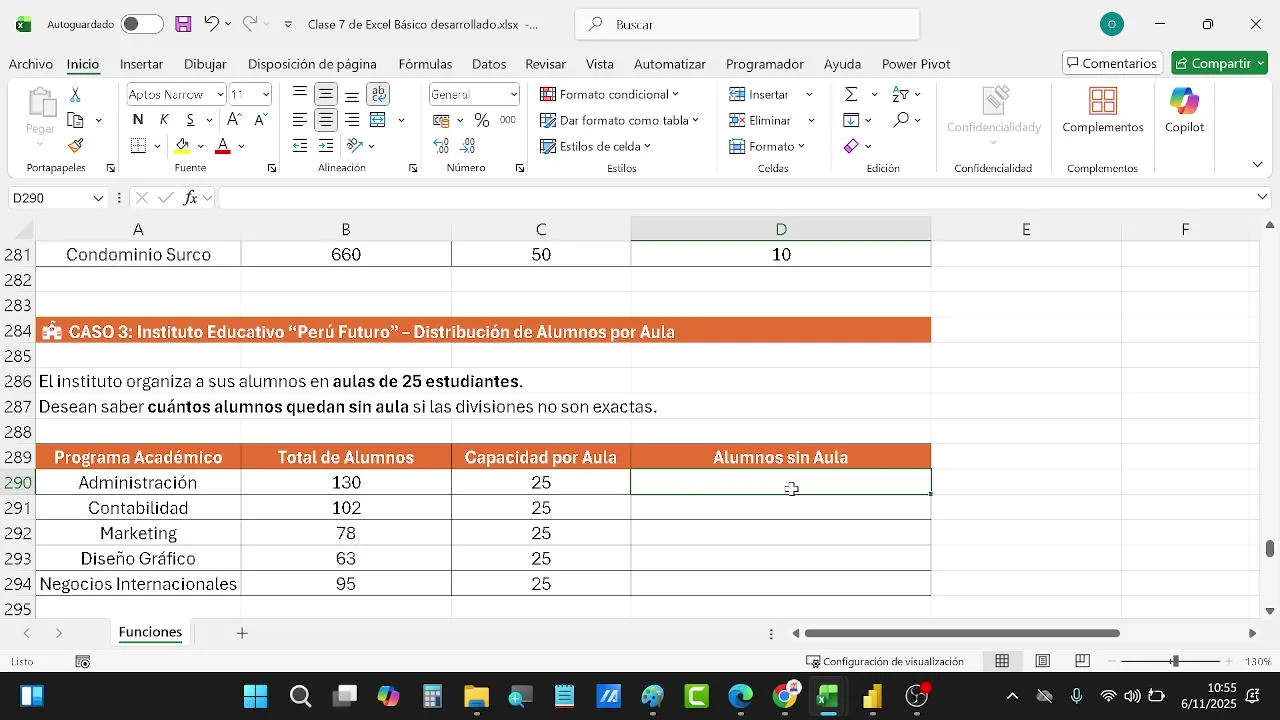Viewport: 1280px width, 720px height.
Task: Toggle the Autoguardado switch
Action: tap(142, 24)
